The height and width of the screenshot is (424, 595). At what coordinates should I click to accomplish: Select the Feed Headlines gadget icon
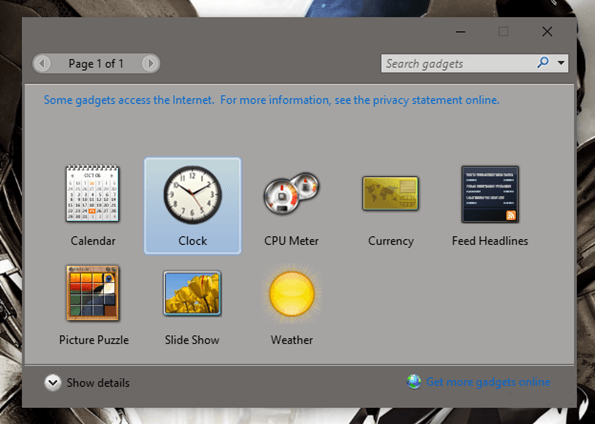(490, 194)
